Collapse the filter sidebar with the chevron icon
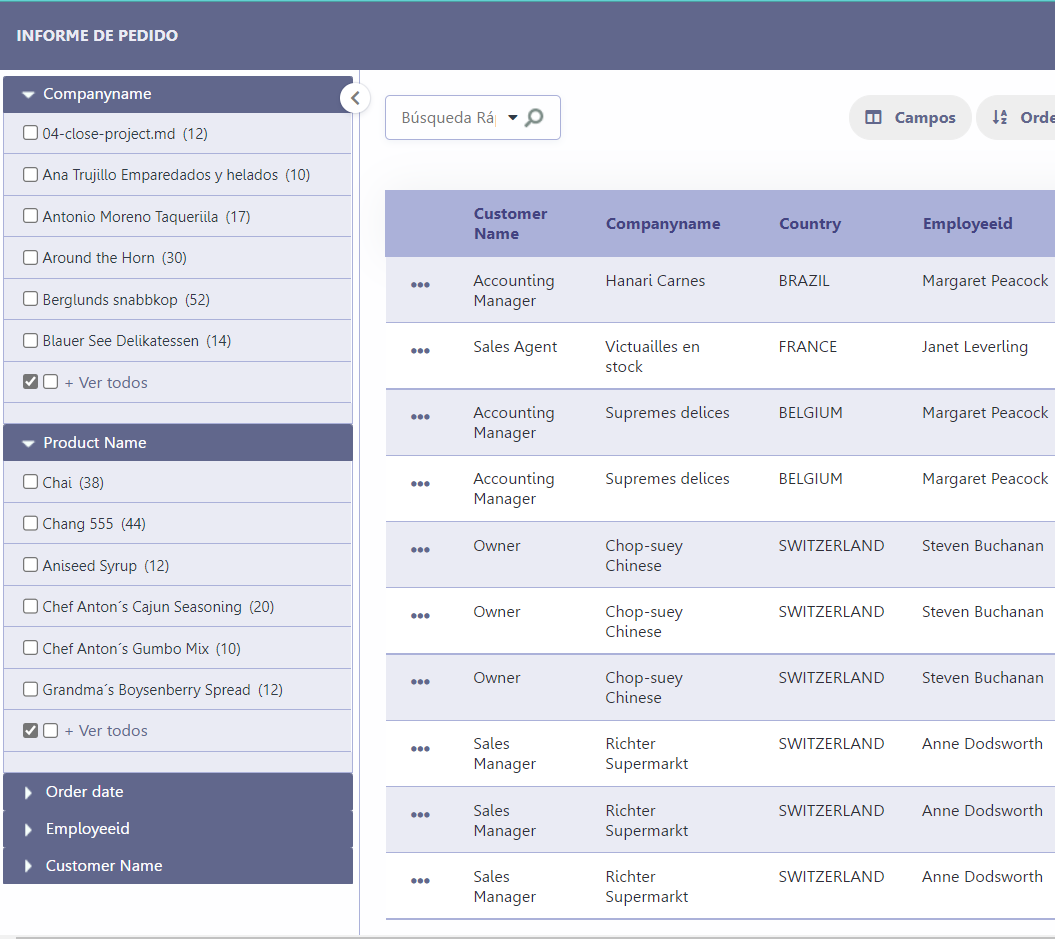Viewport: 1055px width, 939px height. 355,98
